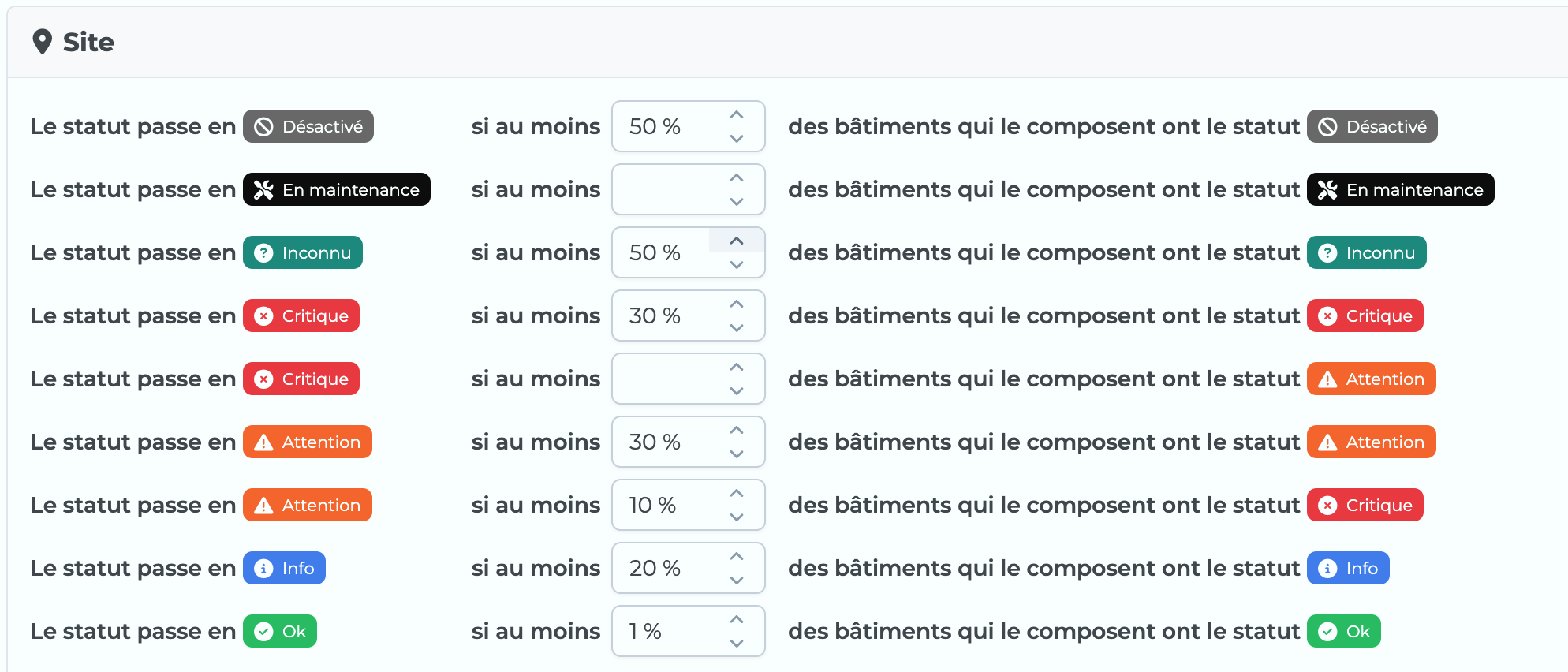Increase the Désactivé threshold with up arrow
Screen dimensions: 1568x672
point(737,115)
